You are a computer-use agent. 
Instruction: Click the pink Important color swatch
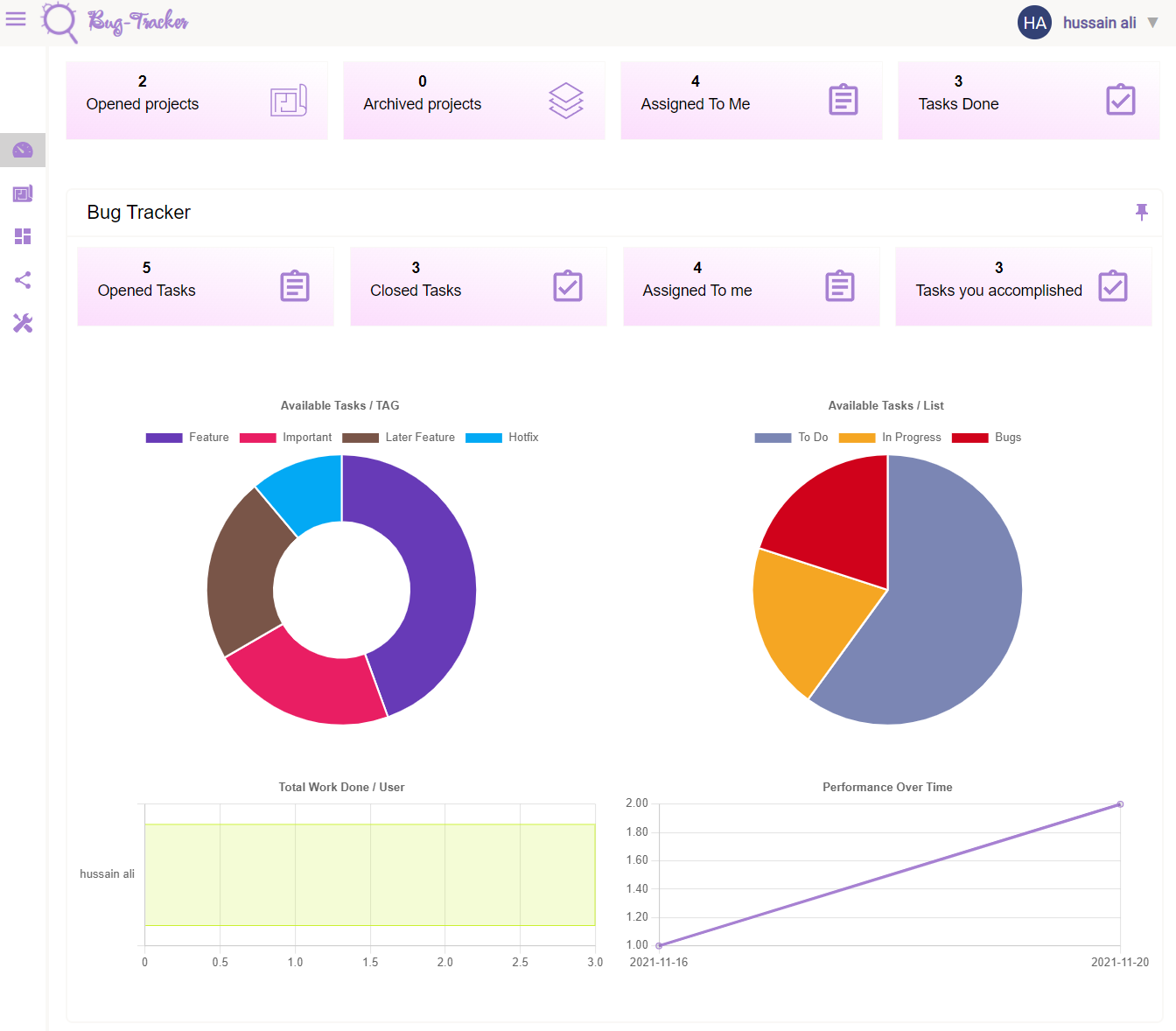257,437
